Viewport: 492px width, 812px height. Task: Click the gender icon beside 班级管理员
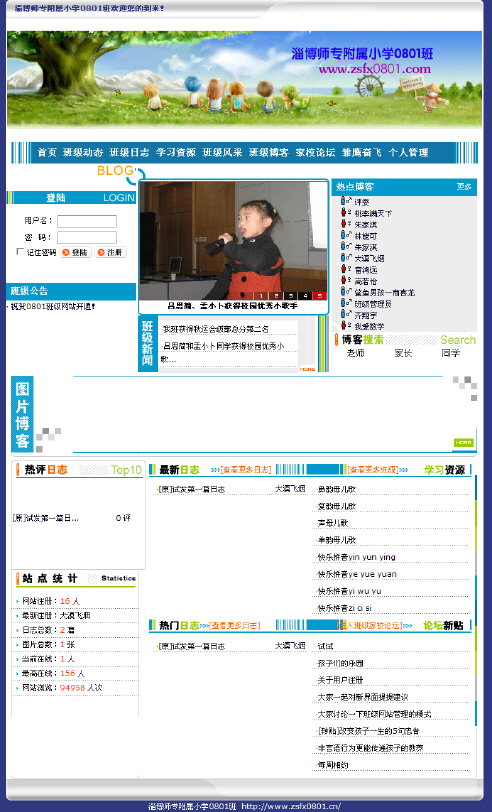click(x=346, y=303)
